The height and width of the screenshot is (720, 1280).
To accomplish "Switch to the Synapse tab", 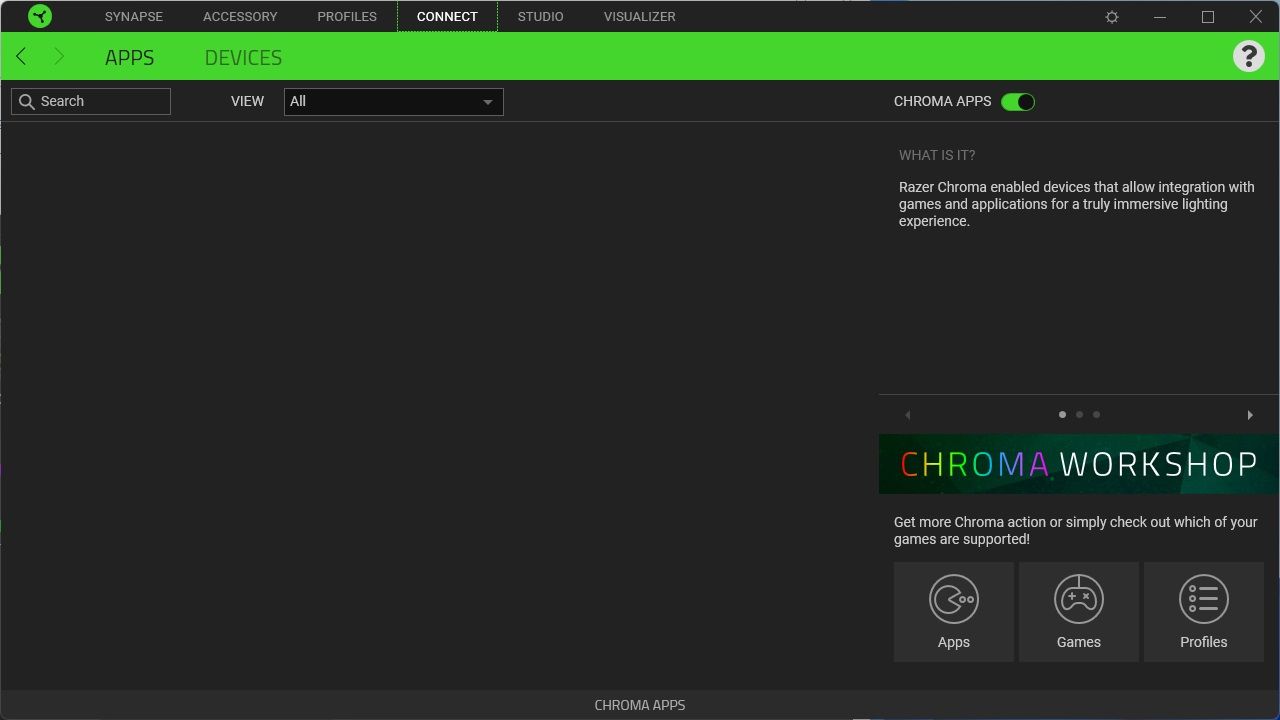I will click(x=134, y=17).
